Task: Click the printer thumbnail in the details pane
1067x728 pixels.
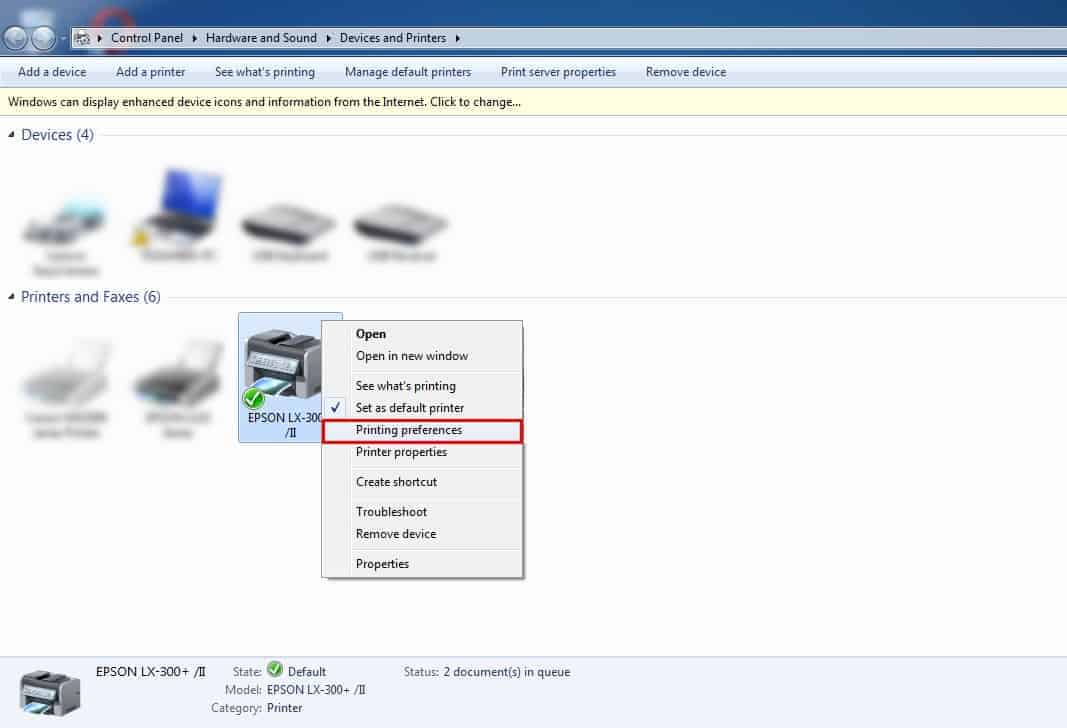Action: [x=50, y=691]
